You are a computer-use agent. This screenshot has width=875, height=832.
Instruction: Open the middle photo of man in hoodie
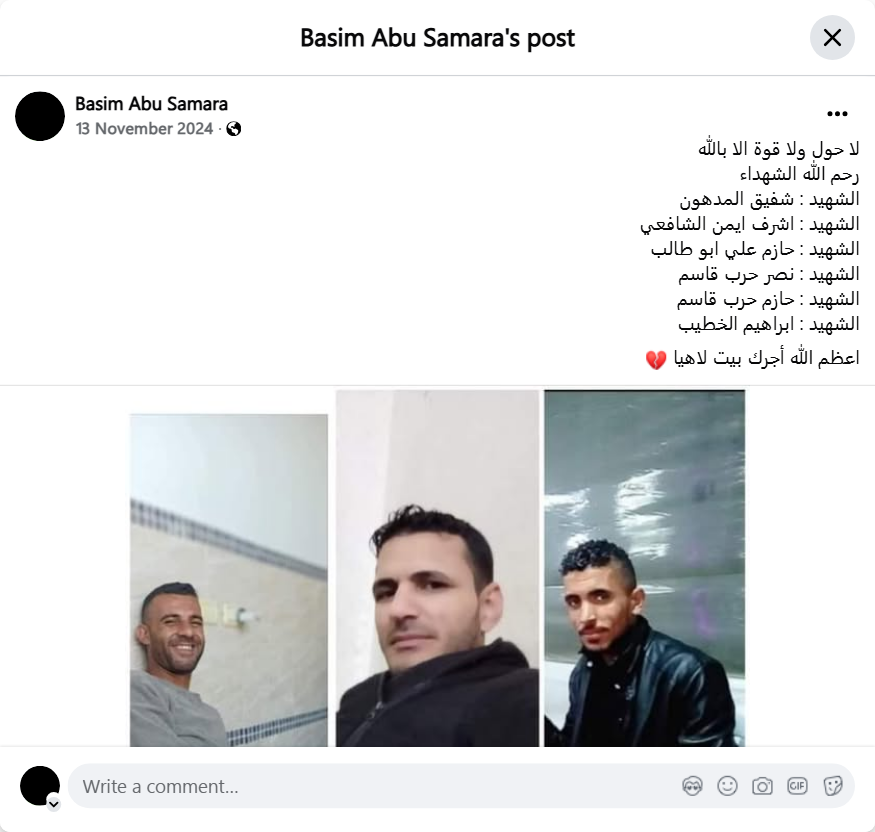click(438, 568)
